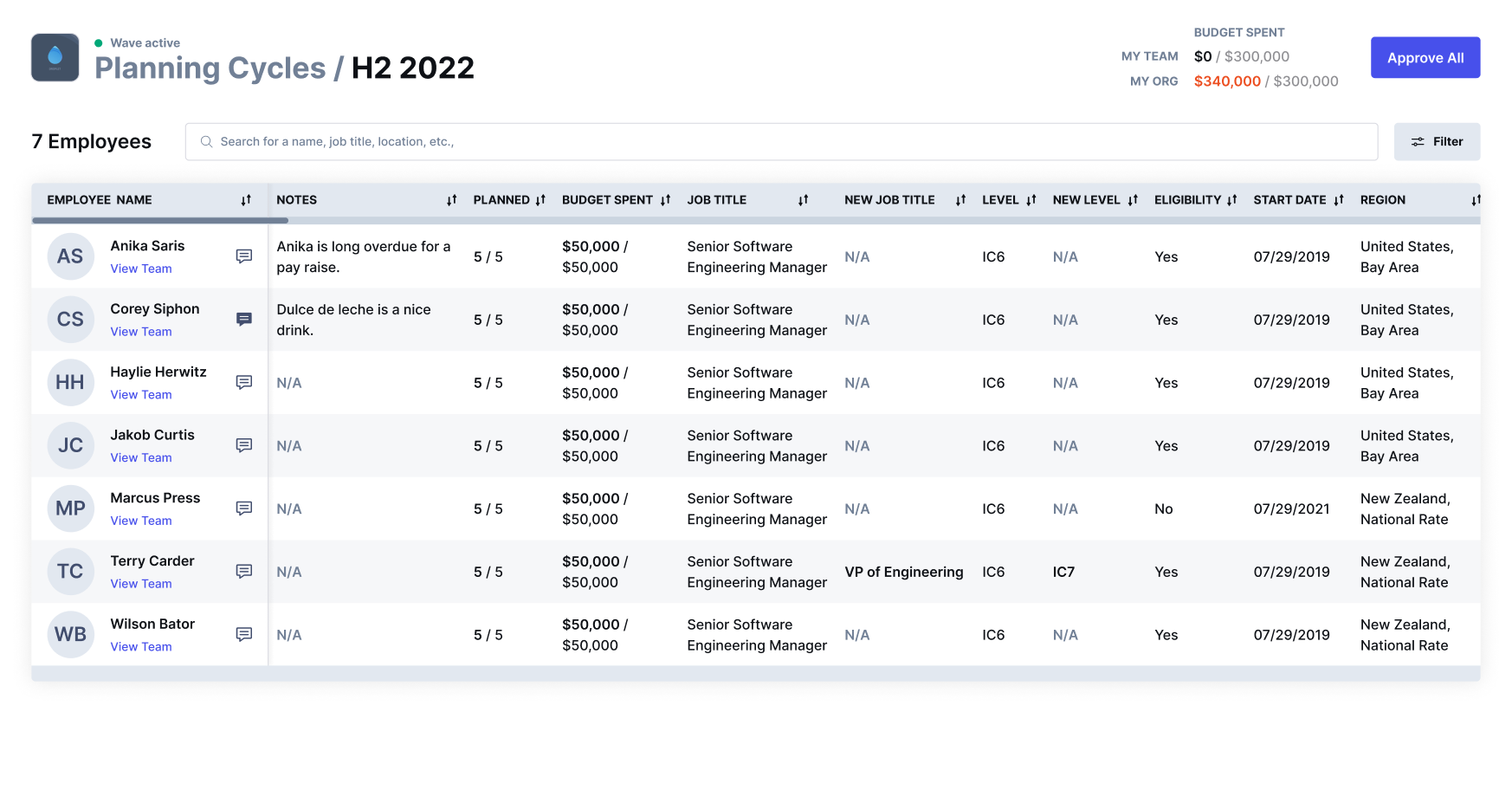View Team link under Terry Carder

[141, 584]
